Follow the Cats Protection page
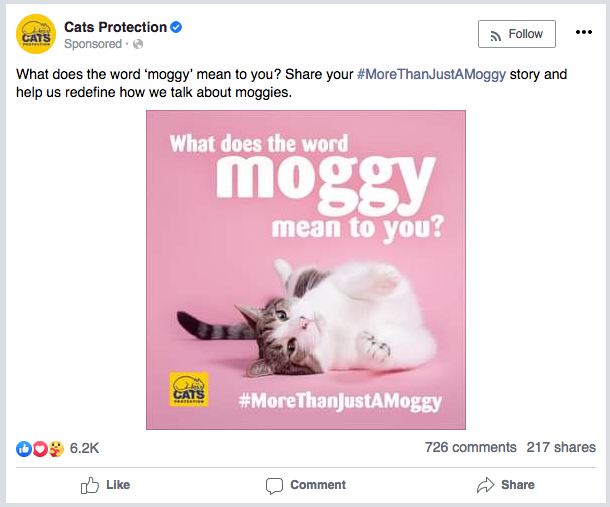Screen dimensions: 610x507 pos(517,34)
